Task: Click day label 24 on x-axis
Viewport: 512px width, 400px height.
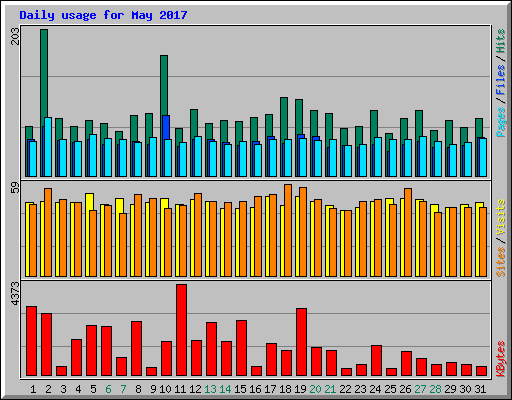Action: coord(375,389)
